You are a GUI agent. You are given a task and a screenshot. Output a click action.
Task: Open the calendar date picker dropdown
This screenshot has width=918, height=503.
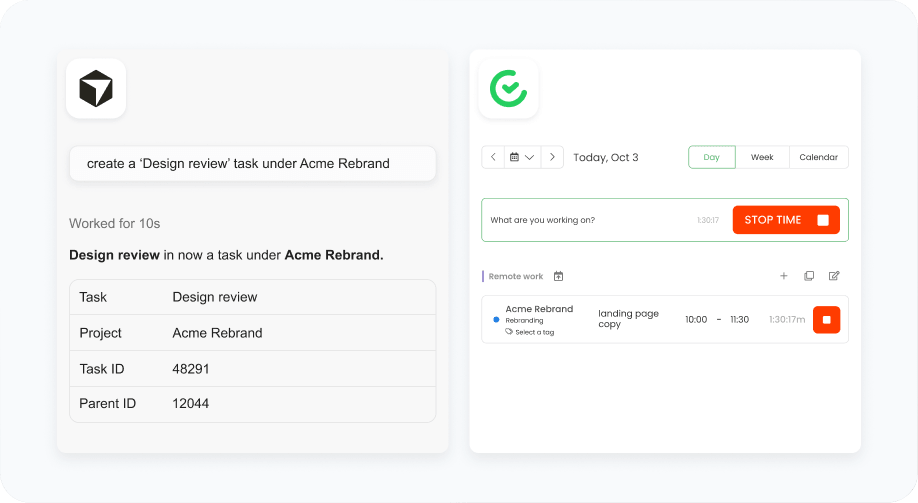click(x=522, y=157)
